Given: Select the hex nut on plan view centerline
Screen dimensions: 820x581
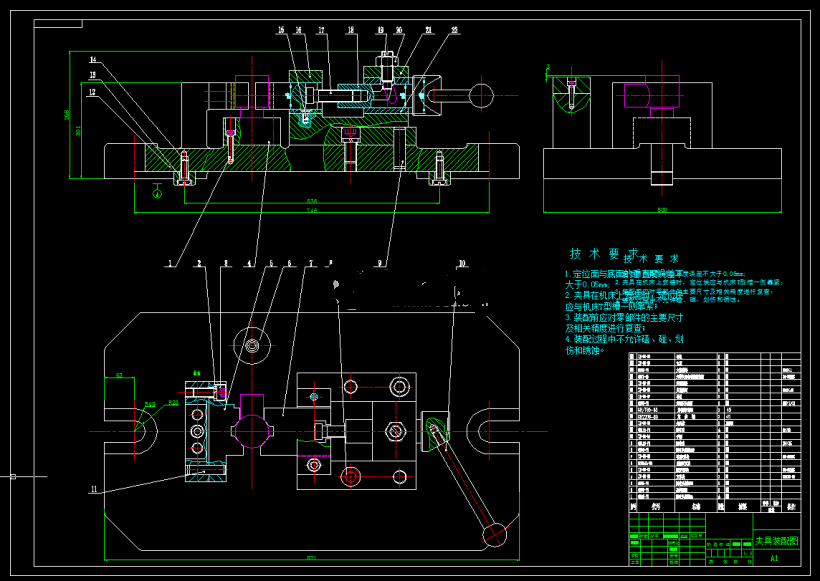Looking at the screenshot, I should point(394,431).
